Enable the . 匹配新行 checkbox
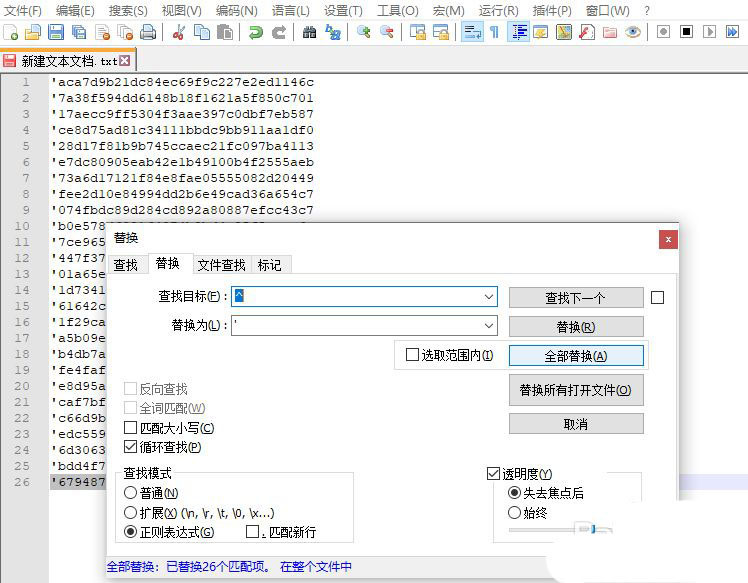Image resolution: width=748 pixels, height=583 pixels. pyautogui.click(x=252, y=531)
